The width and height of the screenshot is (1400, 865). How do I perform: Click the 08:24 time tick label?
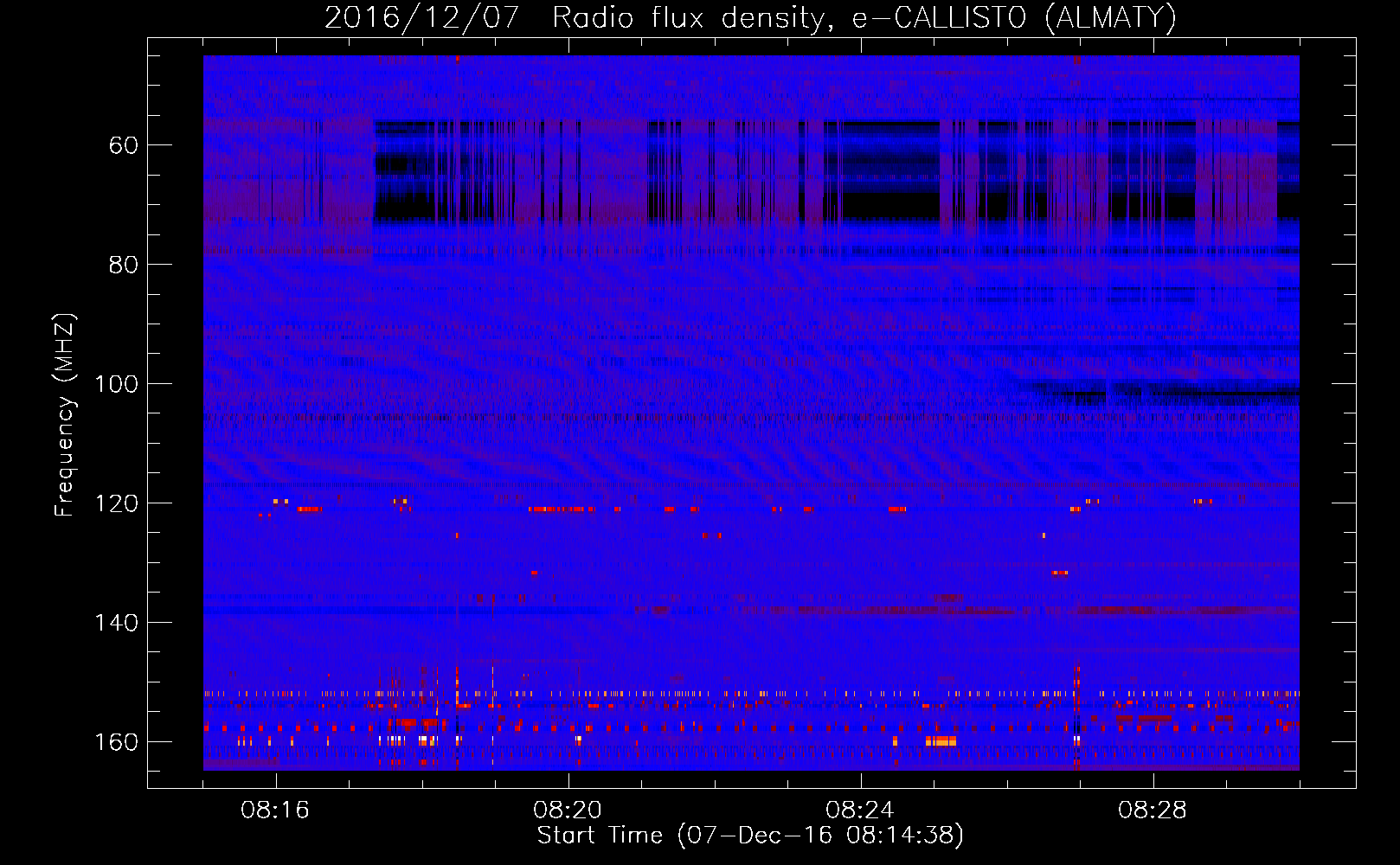tap(860, 811)
